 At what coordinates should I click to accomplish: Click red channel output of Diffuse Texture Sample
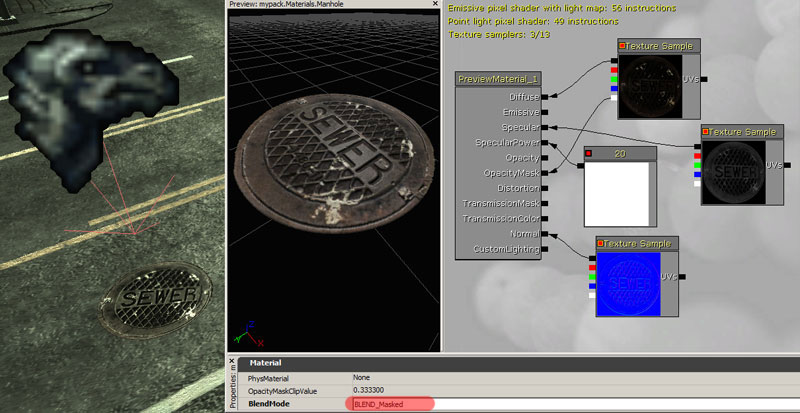pyautogui.click(x=614, y=70)
